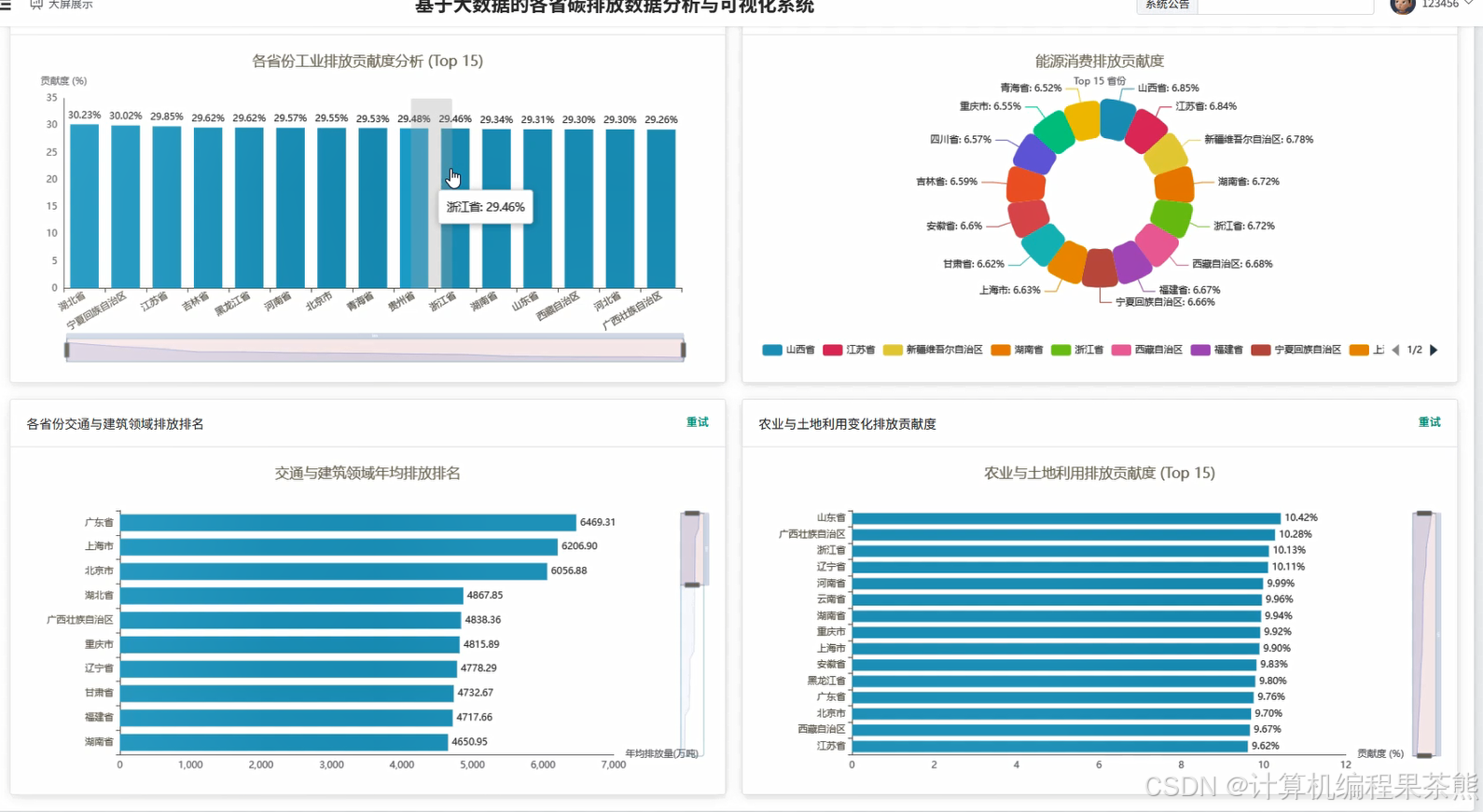This screenshot has height=812, width=1483.
Task: Click the 北京市 bar in transport ranking chart
Action: 334,571
